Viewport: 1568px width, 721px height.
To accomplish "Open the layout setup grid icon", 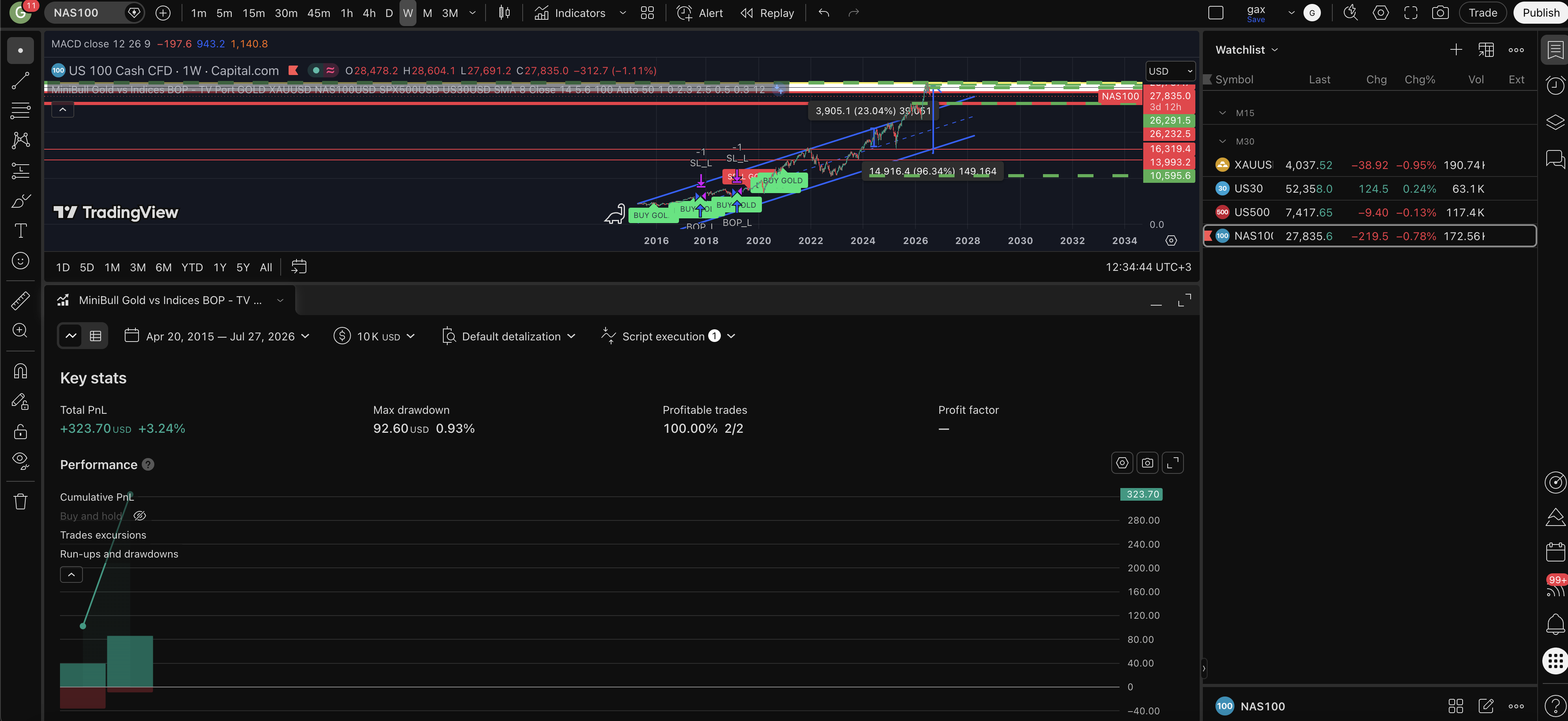I will [647, 13].
